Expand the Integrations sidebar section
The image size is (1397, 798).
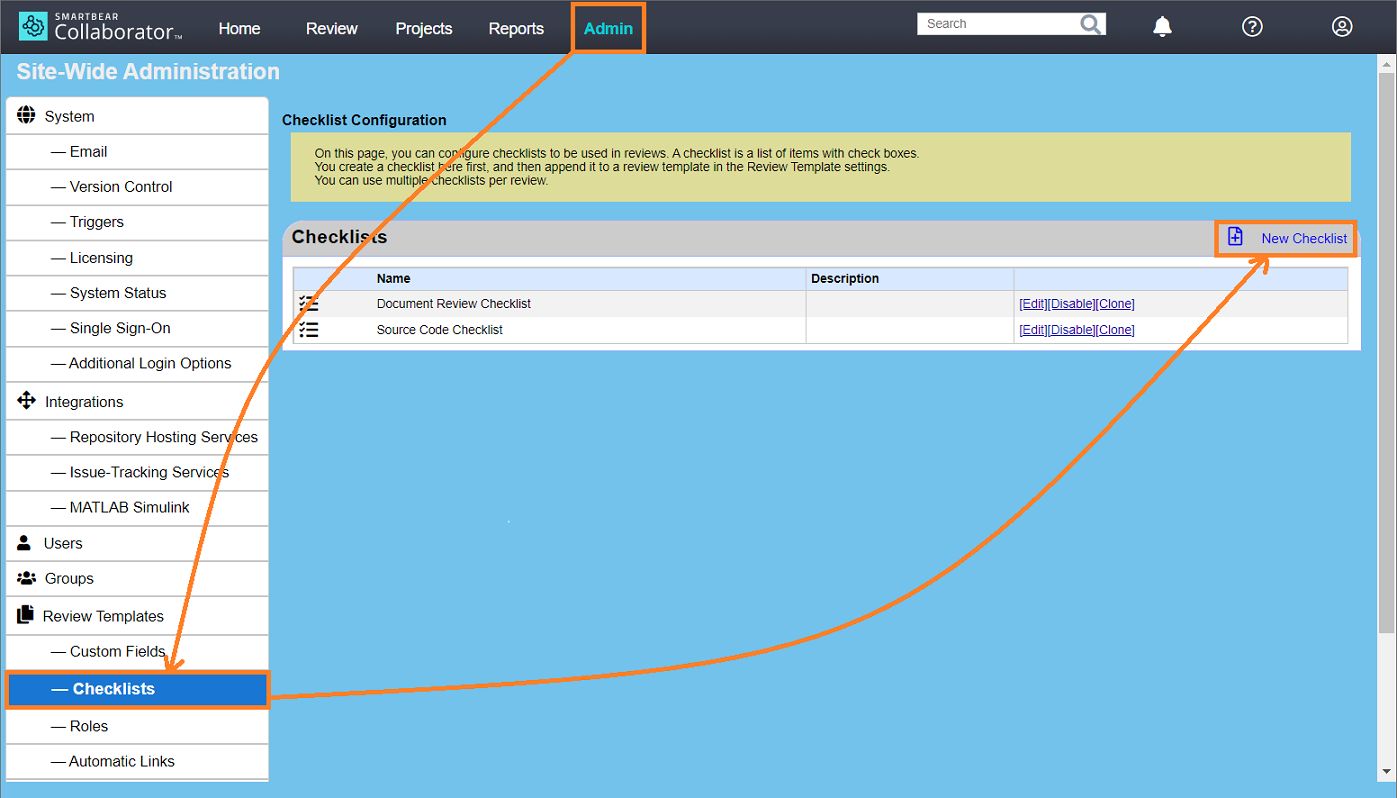coord(84,402)
